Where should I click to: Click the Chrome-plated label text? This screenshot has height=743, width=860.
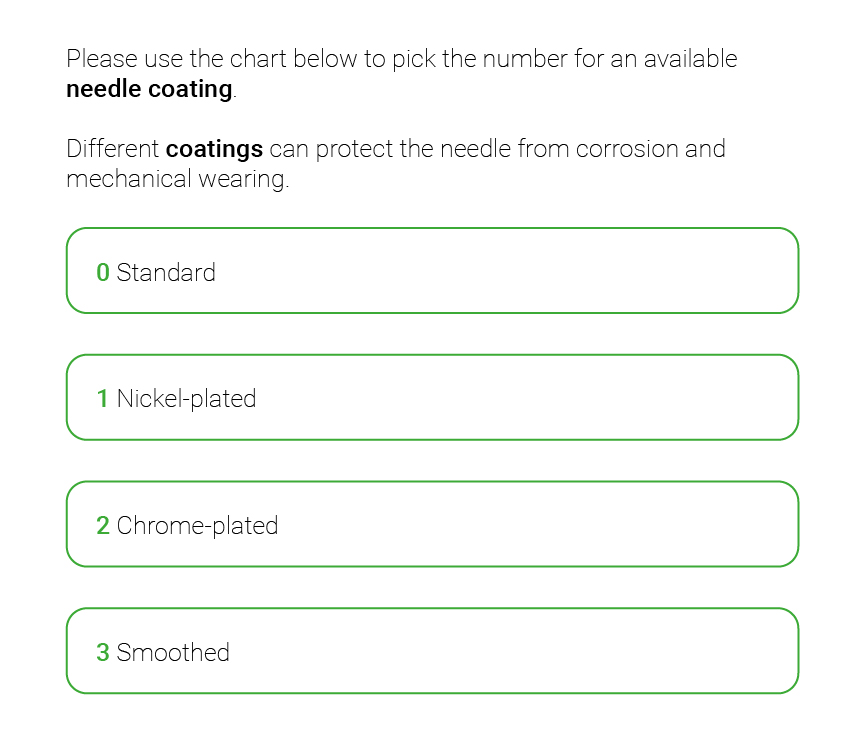(197, 526)
